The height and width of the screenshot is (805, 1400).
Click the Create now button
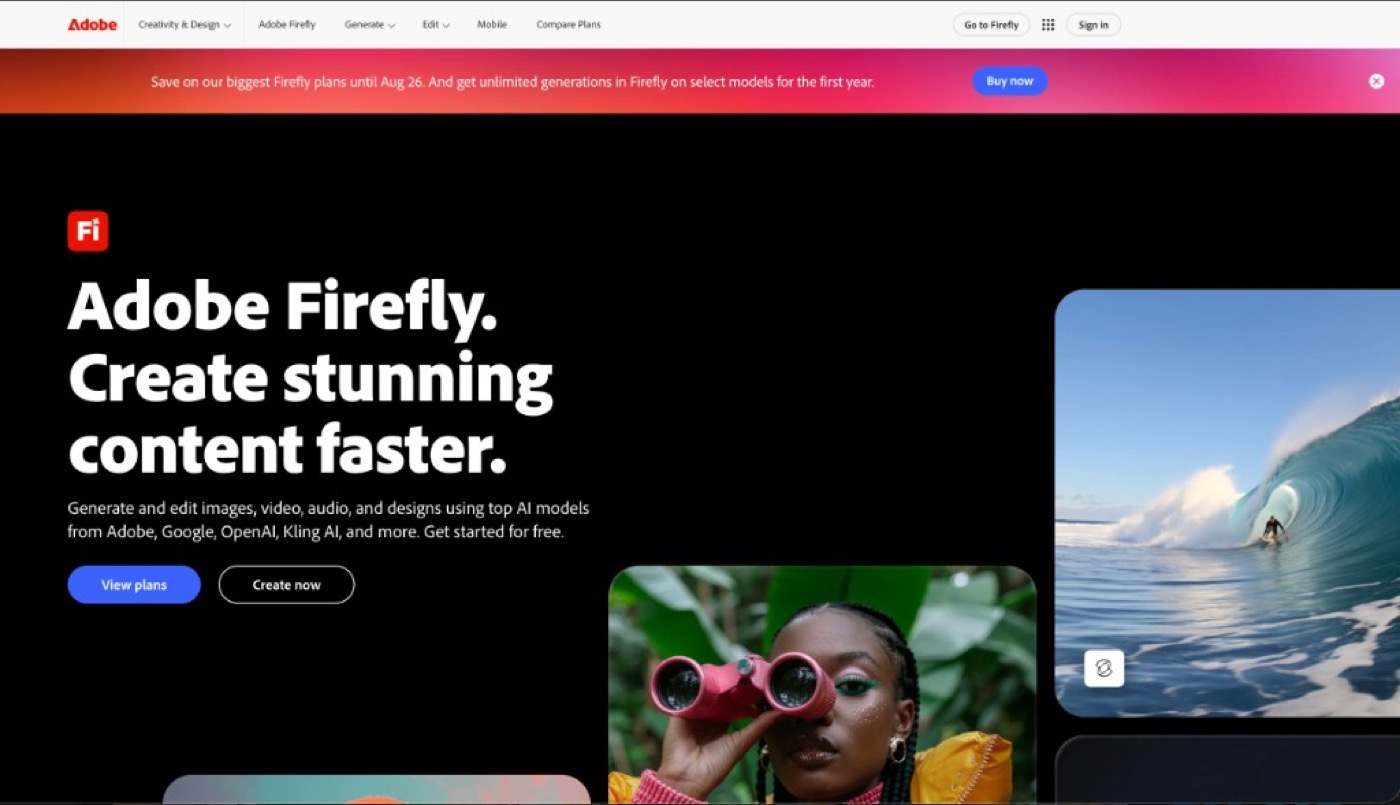[286, 585]
